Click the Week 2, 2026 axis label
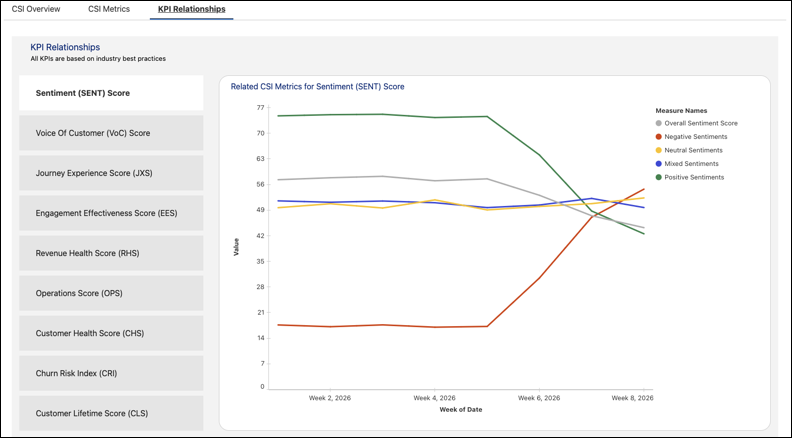792x438 pixels. [330, 398]
